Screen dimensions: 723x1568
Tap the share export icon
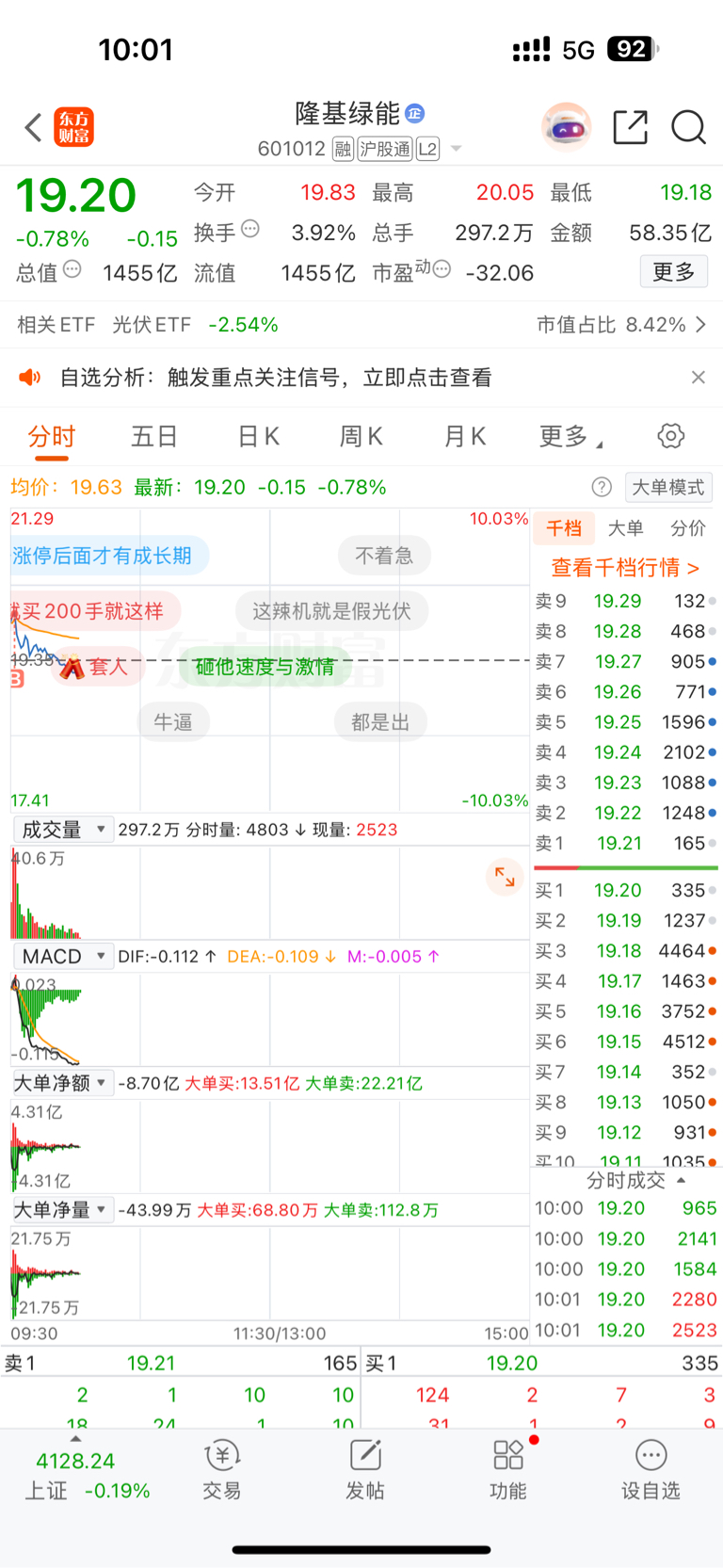coord(630,127)
